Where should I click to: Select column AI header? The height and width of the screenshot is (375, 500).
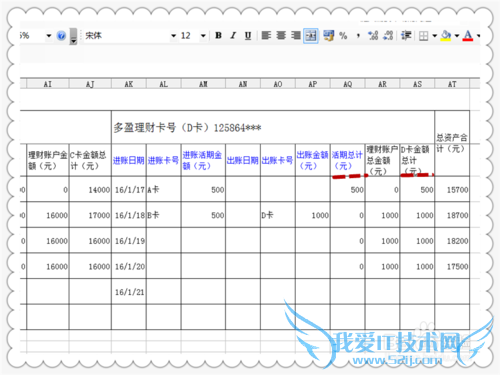pyautogui.click(x=48, y=84)
